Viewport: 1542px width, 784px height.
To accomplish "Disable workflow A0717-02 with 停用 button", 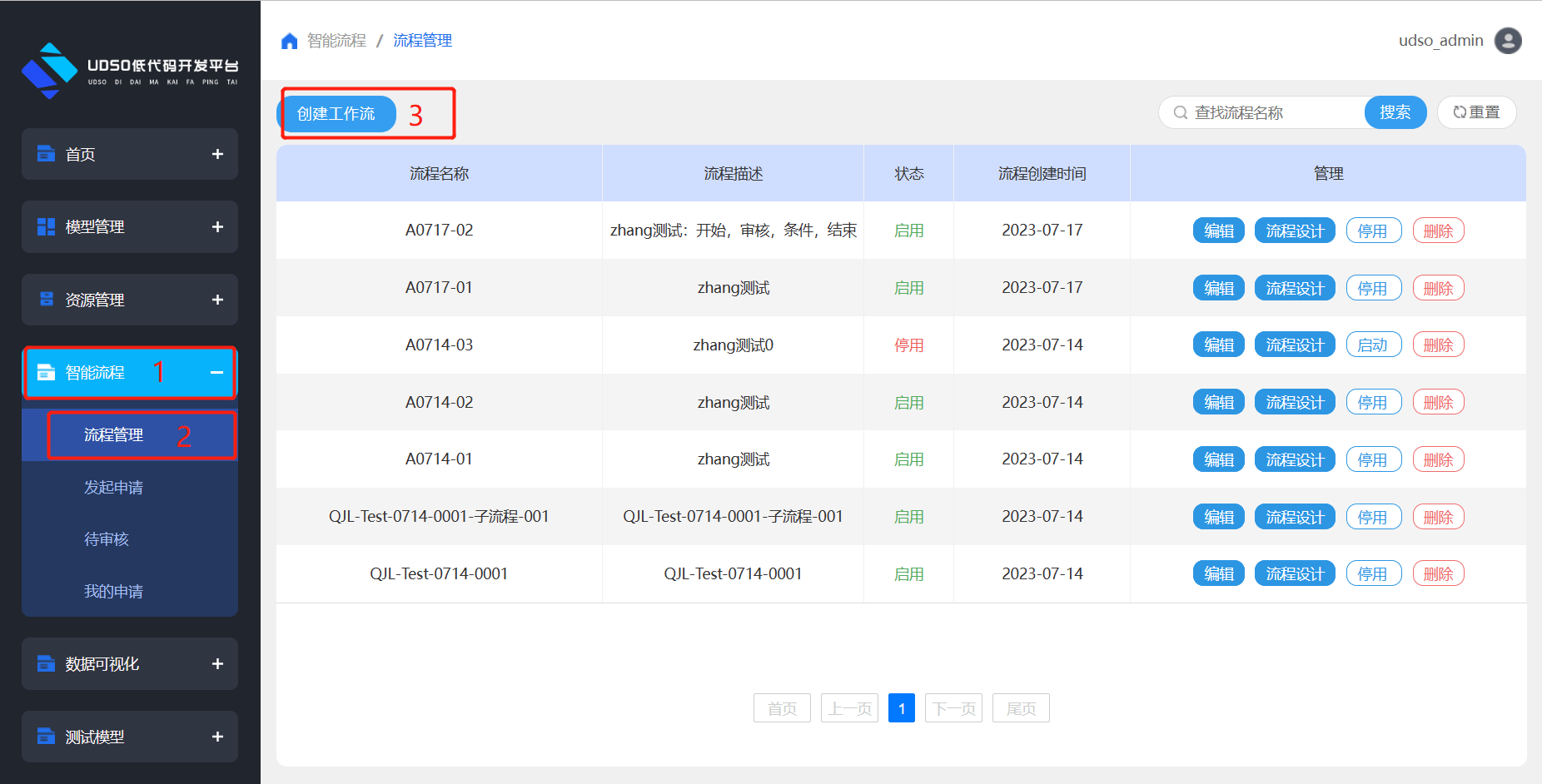I will 1373,231.
